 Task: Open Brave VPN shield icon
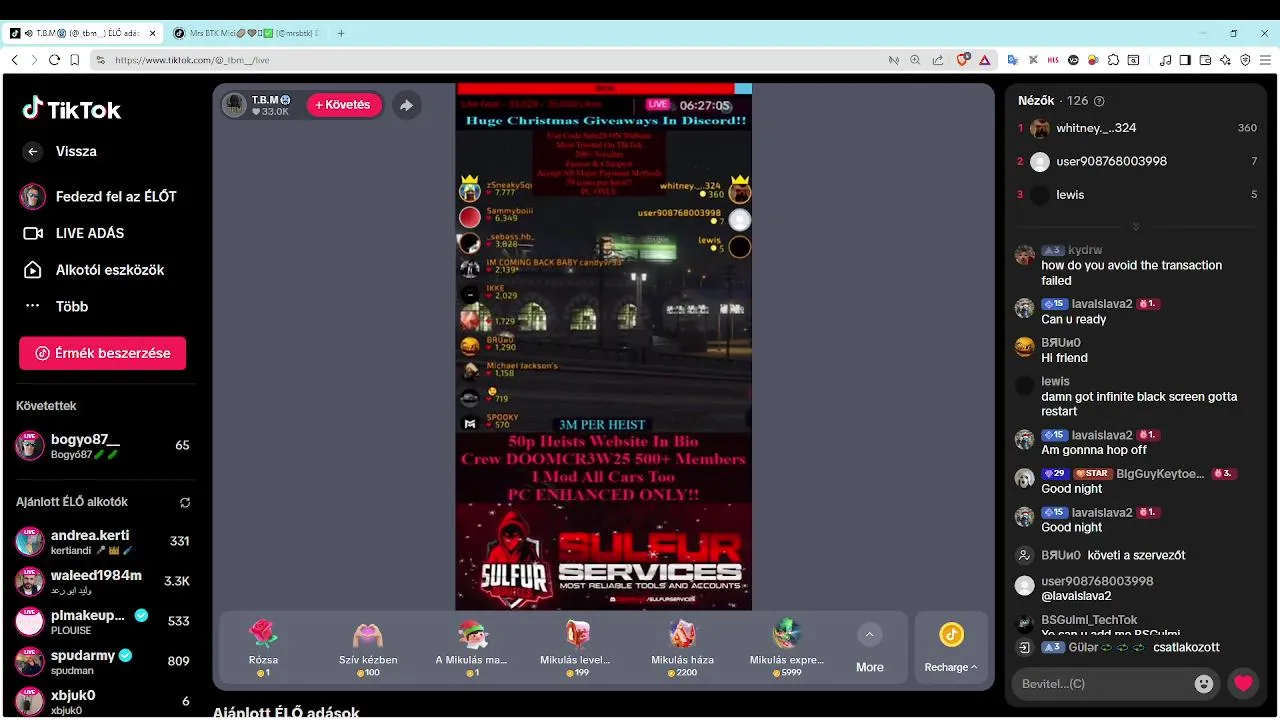pyautogui.click(x=1245, y=60)
